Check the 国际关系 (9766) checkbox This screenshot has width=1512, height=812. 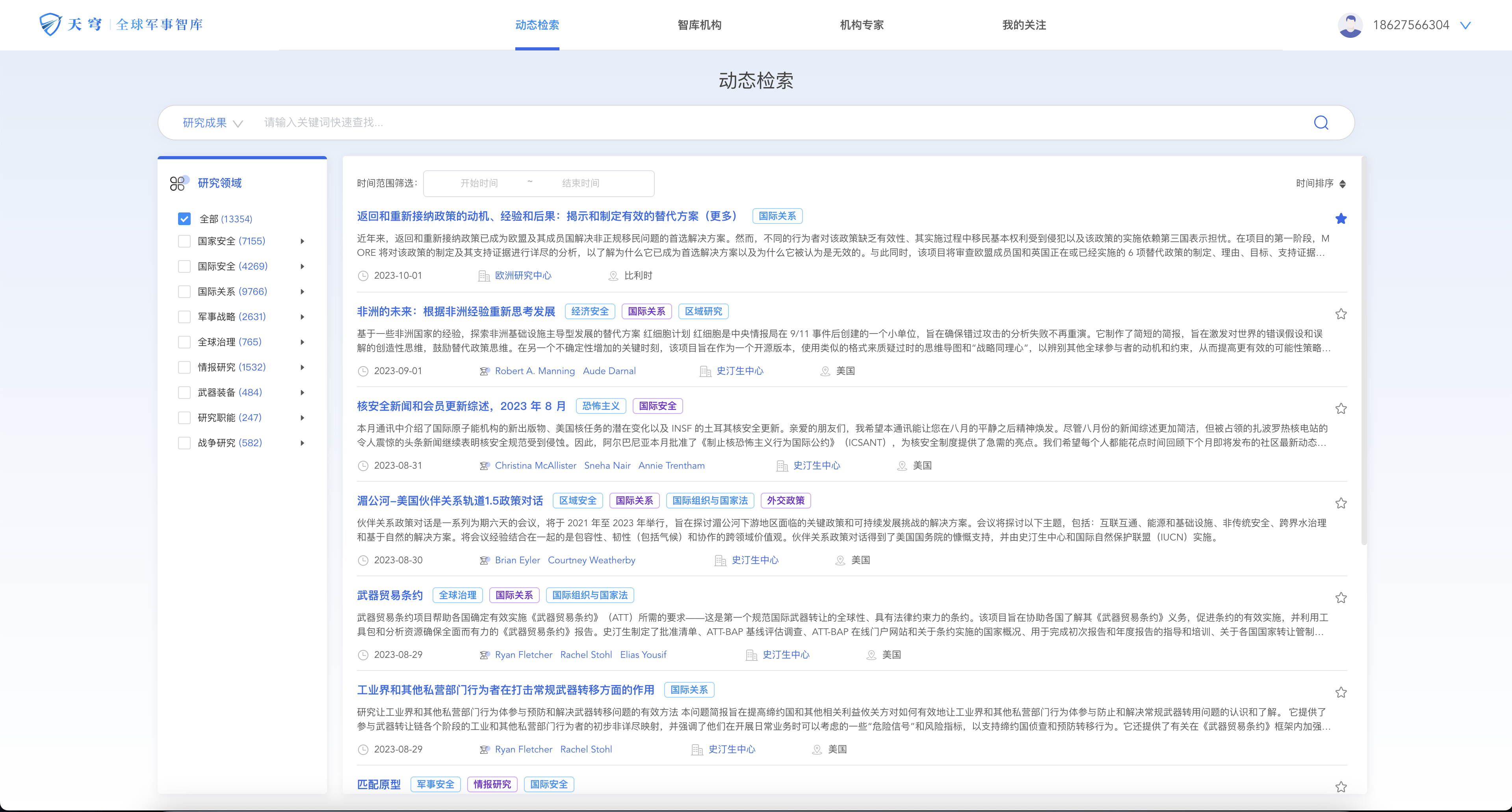184,292
